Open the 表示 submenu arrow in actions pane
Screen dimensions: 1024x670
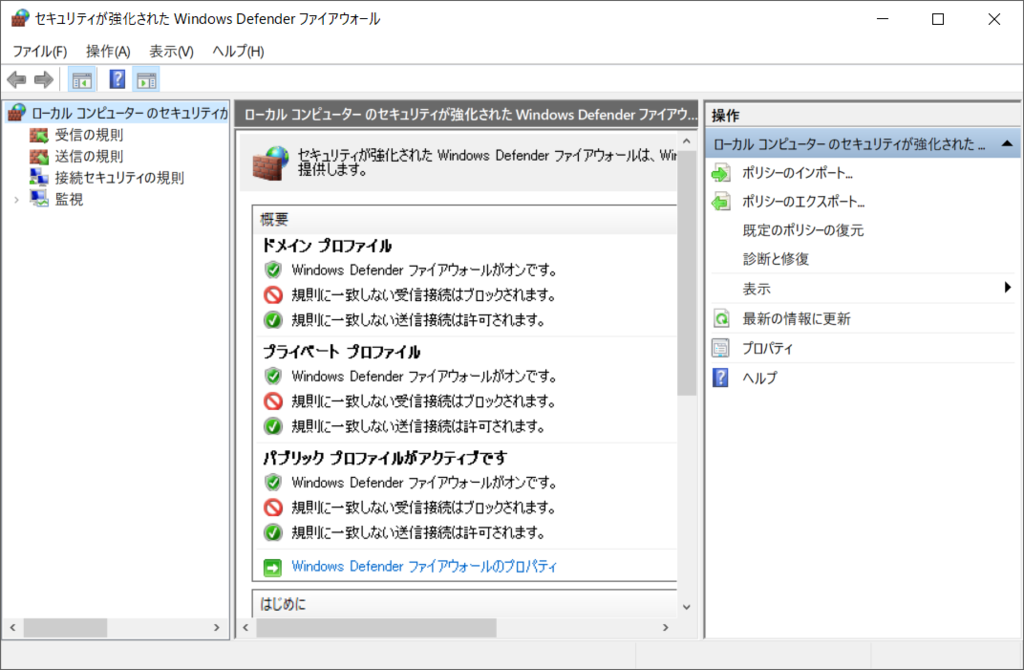[x=1008, y=287]
